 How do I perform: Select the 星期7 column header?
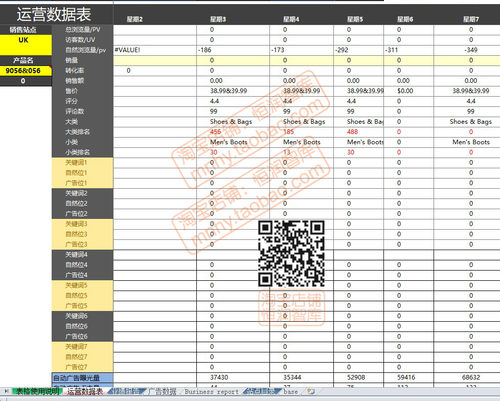pyautogui.click(x=471, y=19)
